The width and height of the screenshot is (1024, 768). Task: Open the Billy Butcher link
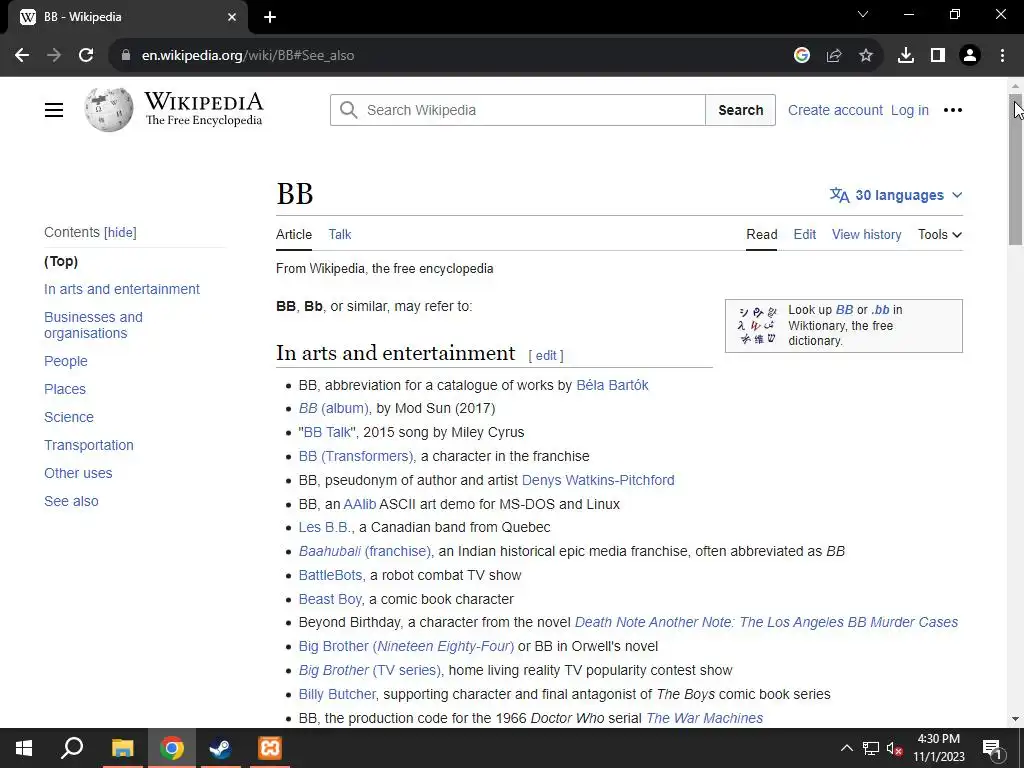point(337,694)
